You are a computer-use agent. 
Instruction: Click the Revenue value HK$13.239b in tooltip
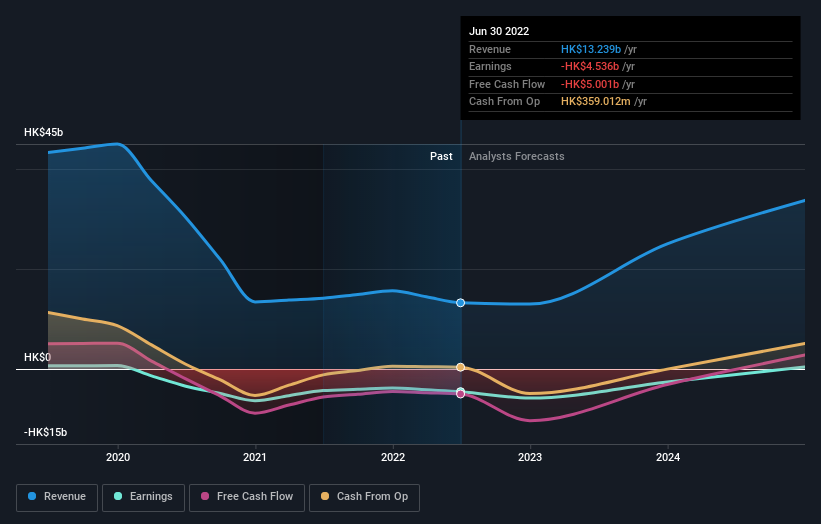tap(591, 49)
